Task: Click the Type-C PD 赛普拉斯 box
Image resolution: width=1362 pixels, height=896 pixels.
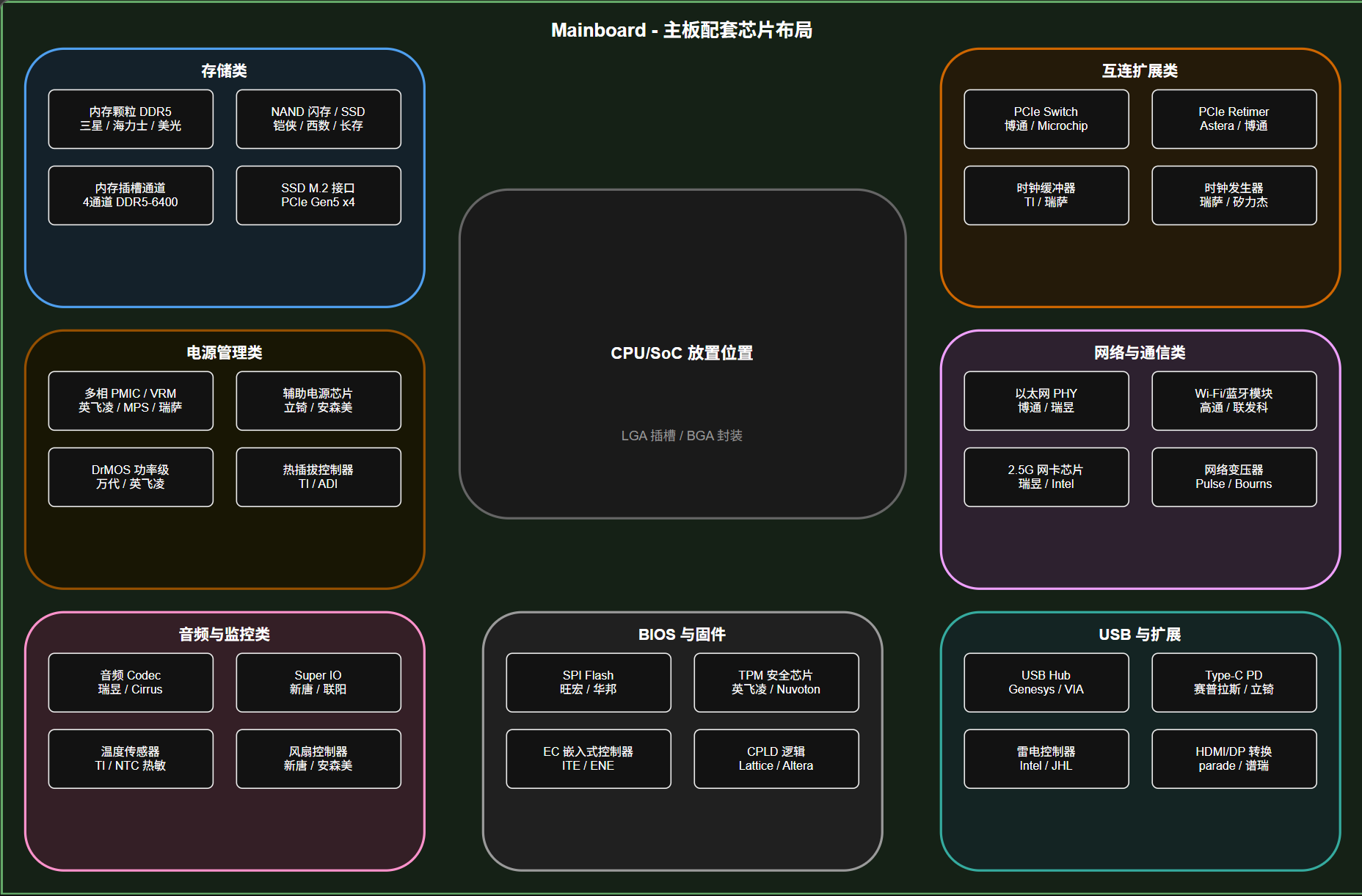Action: pos(1234,682)
